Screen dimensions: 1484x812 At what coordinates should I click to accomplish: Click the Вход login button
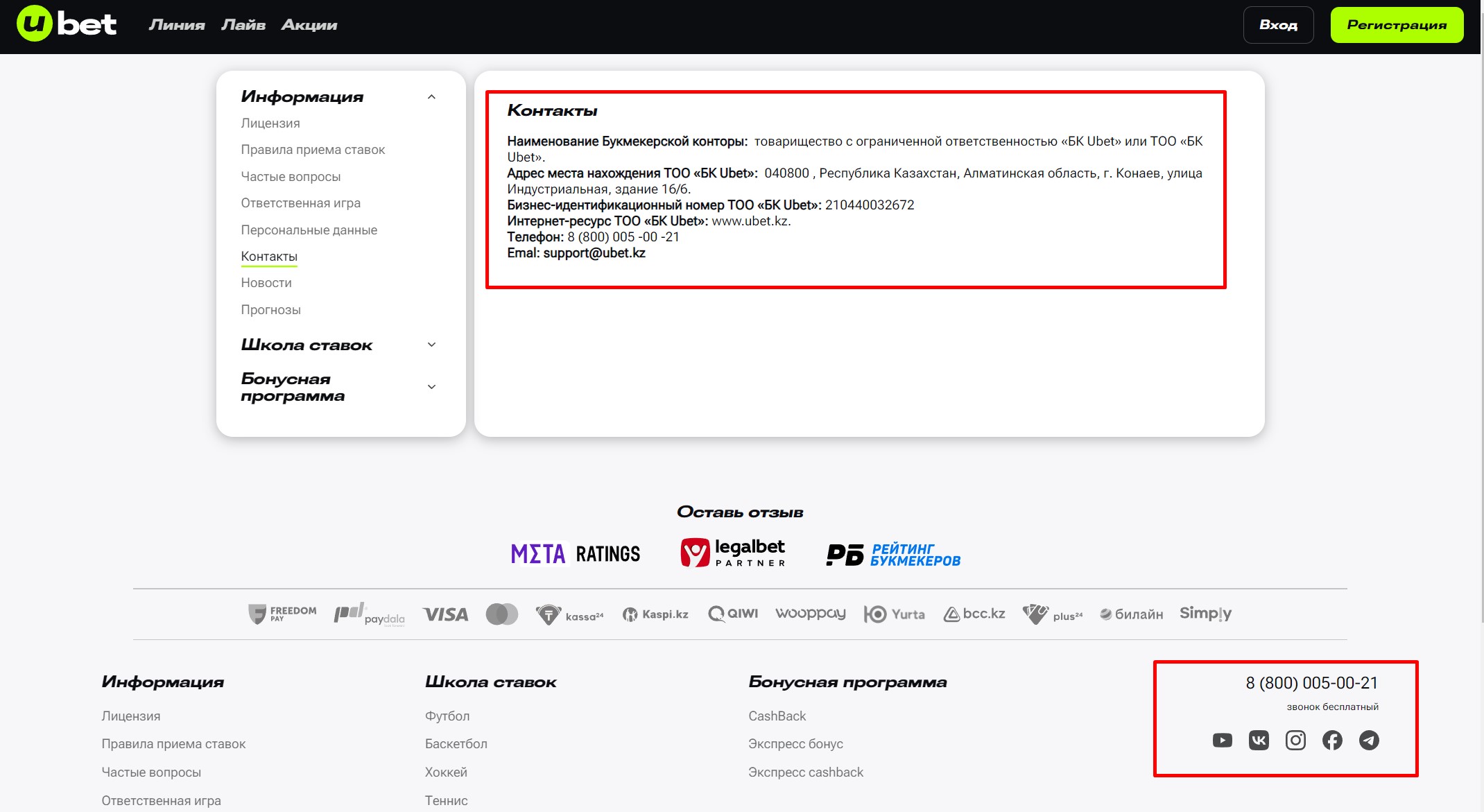(x=1278, y=25)
